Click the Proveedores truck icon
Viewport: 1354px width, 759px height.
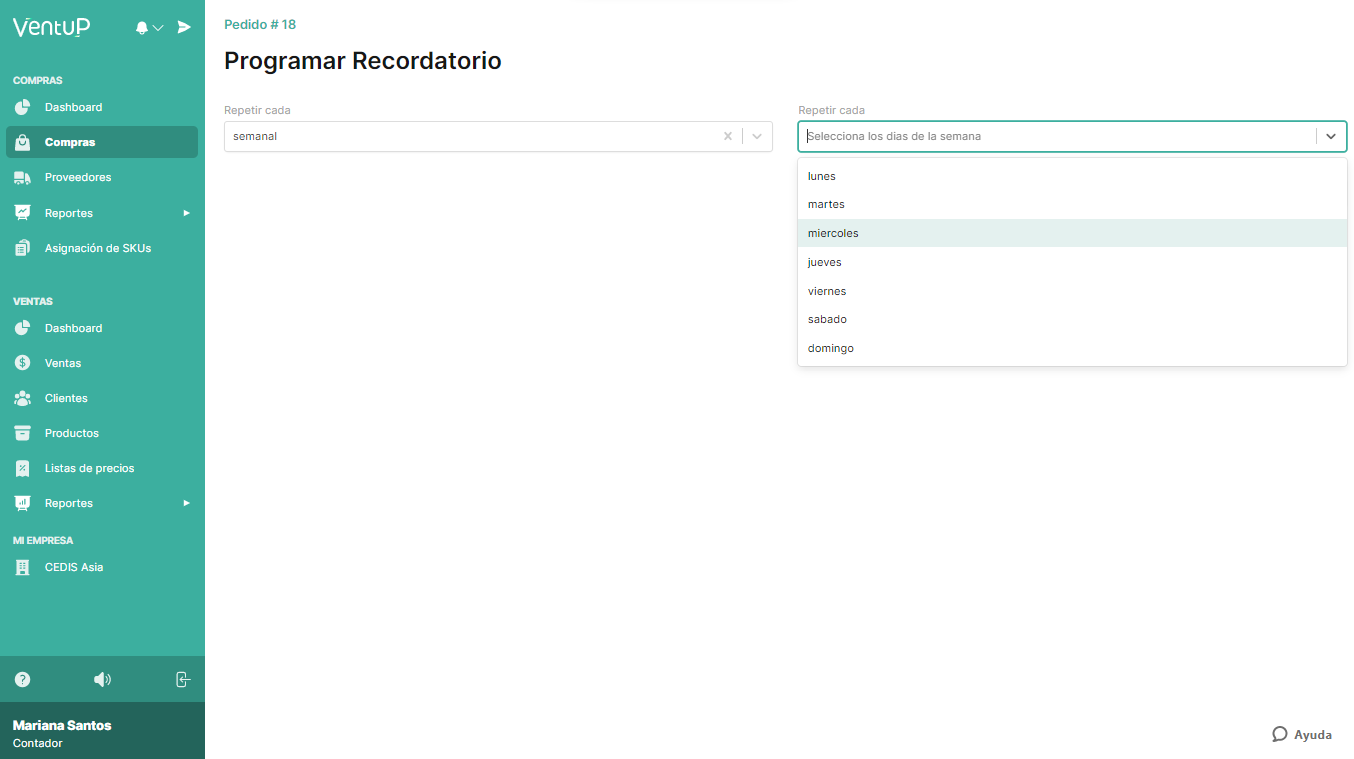[x=23, y=177]
